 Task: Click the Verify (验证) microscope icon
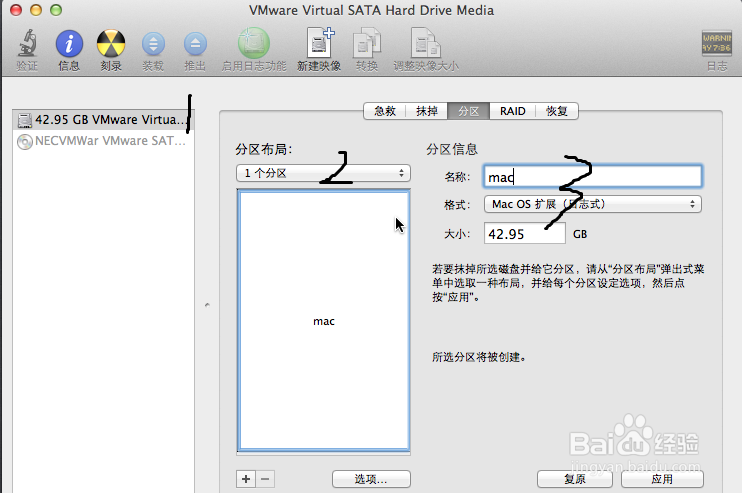point(27,44)
